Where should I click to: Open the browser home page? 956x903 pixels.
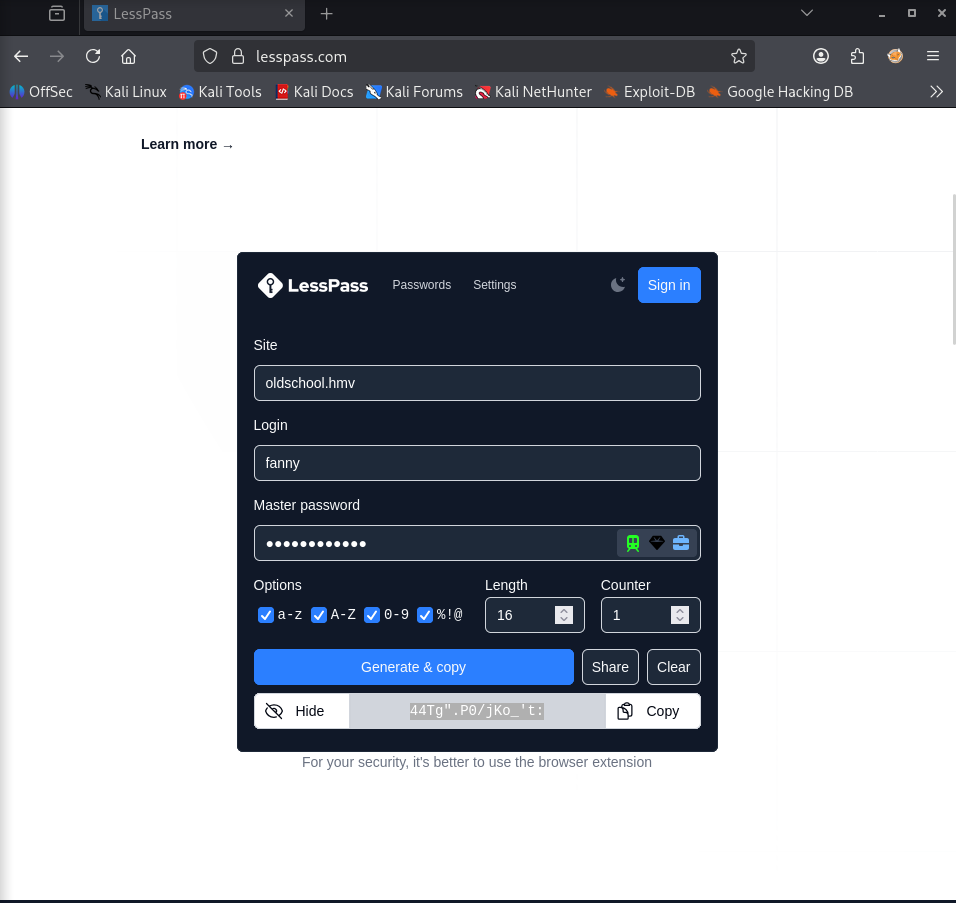(x=128, y=57)
